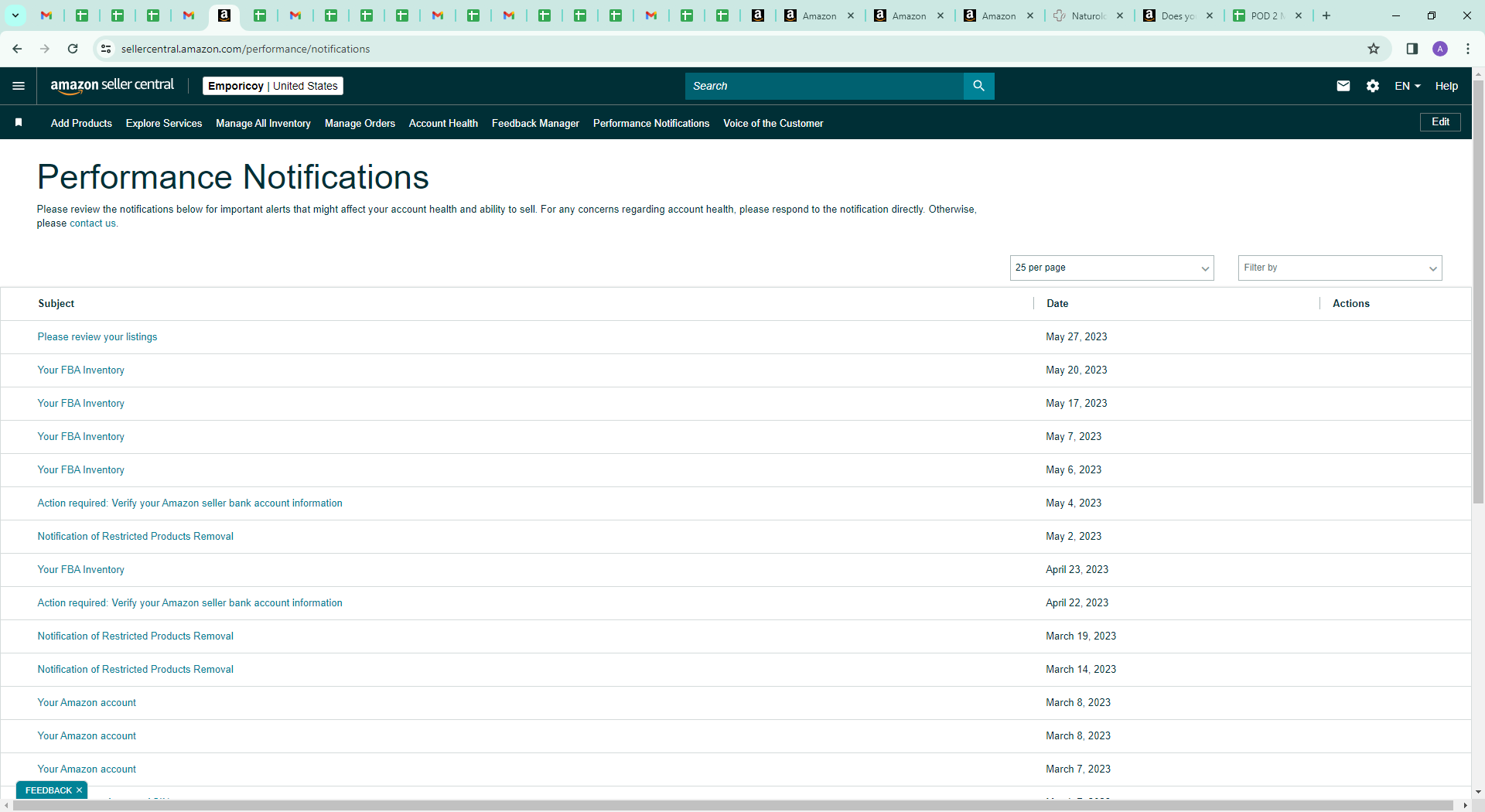Open the buyer messages envelope icon

tap(1343, 86)
